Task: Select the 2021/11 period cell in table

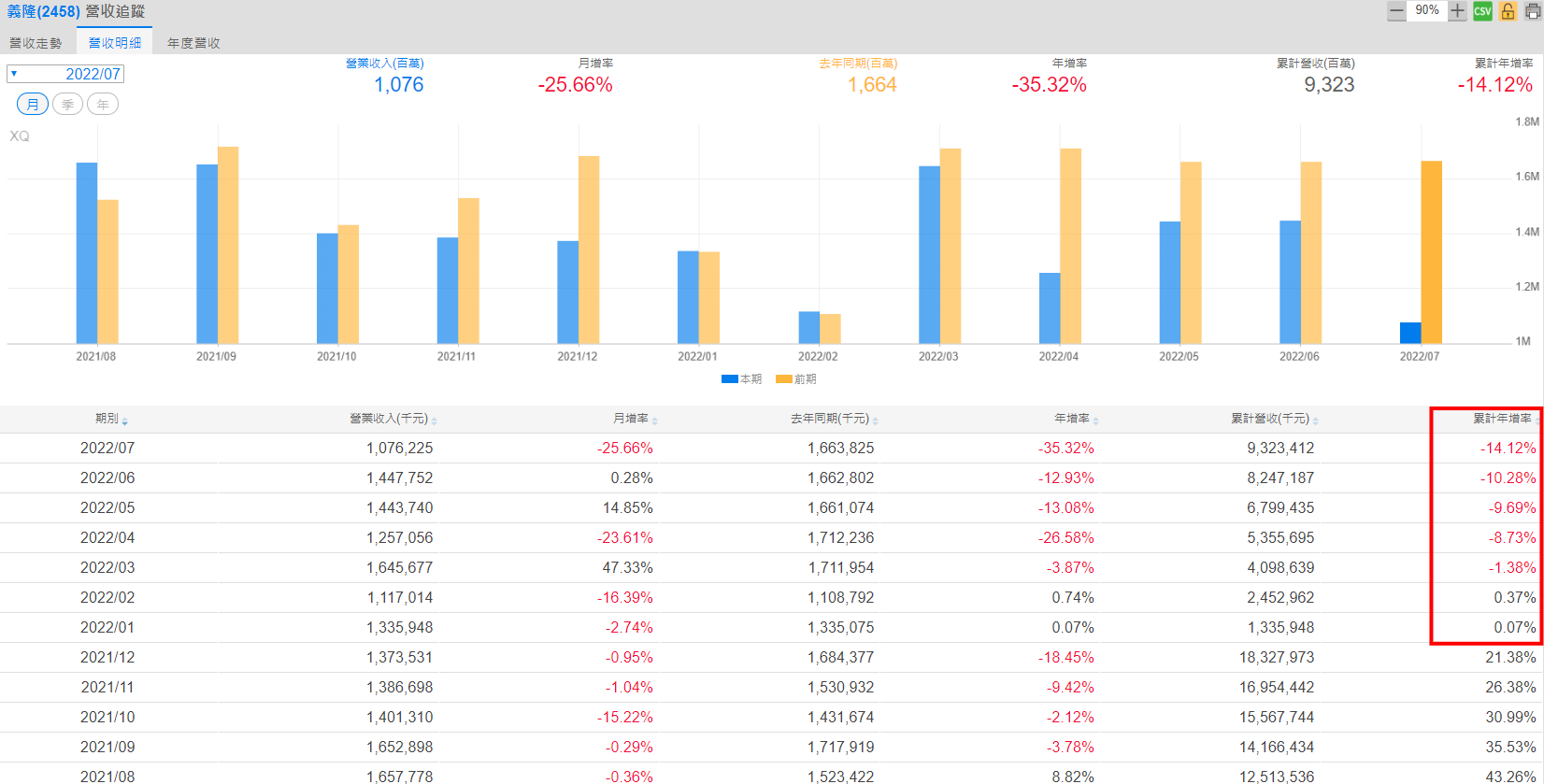Action: (107, 687)
